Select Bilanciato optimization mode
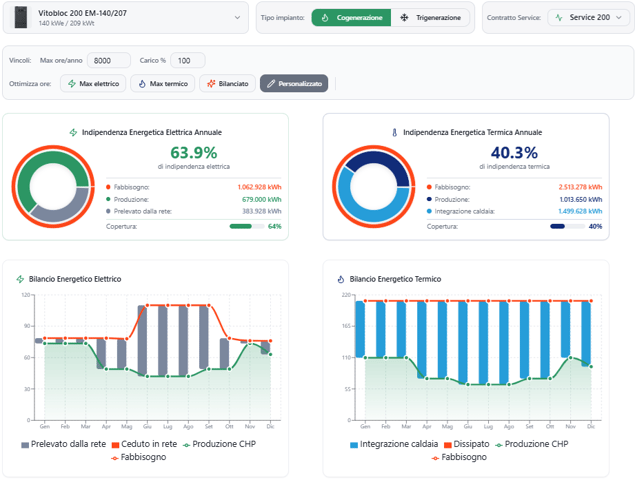Screen dimensions: 635x480 (x=227, y=84)
